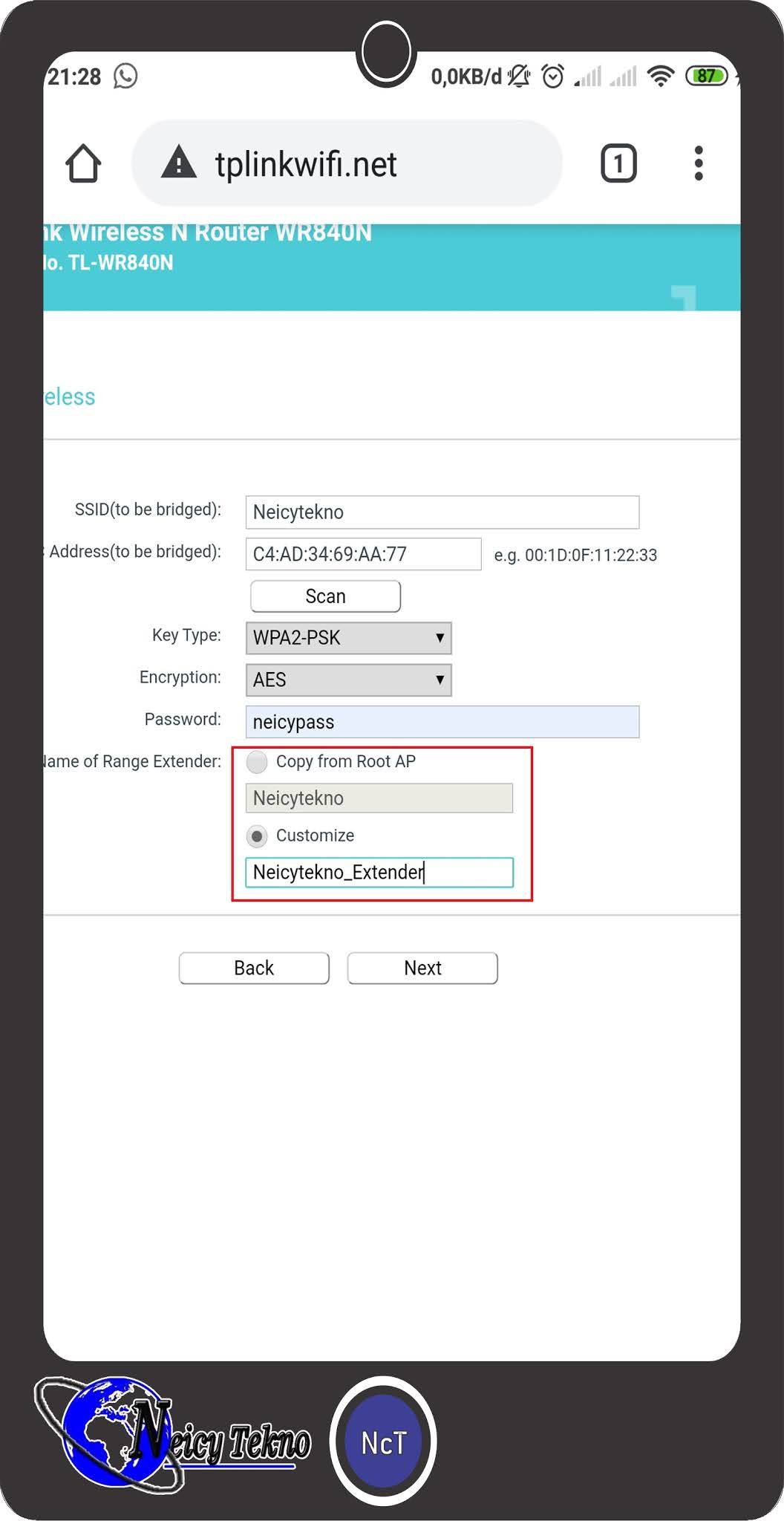
Task: Open the Key Type WPA2-PSK dropdown
Action: coord(349,638)
